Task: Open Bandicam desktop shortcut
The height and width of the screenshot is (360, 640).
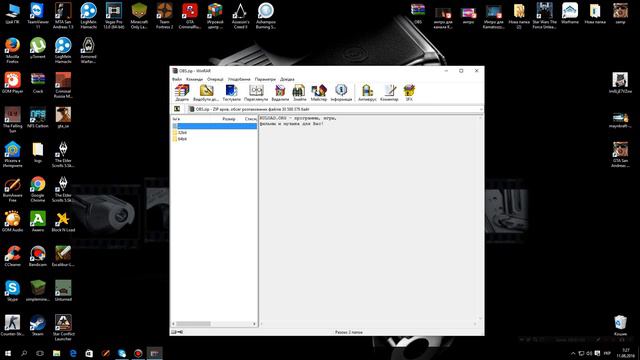Action: coord(38,256)
